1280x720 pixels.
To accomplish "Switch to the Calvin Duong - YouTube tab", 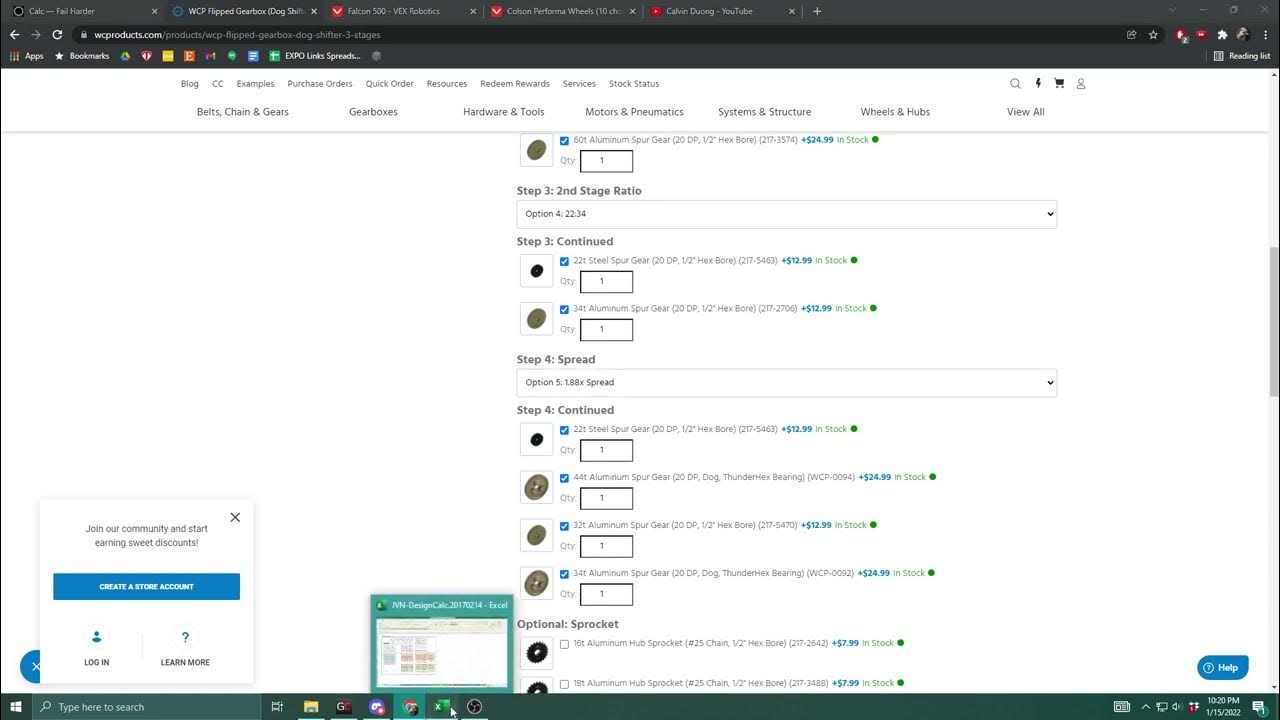I will (x=723, y=11).
